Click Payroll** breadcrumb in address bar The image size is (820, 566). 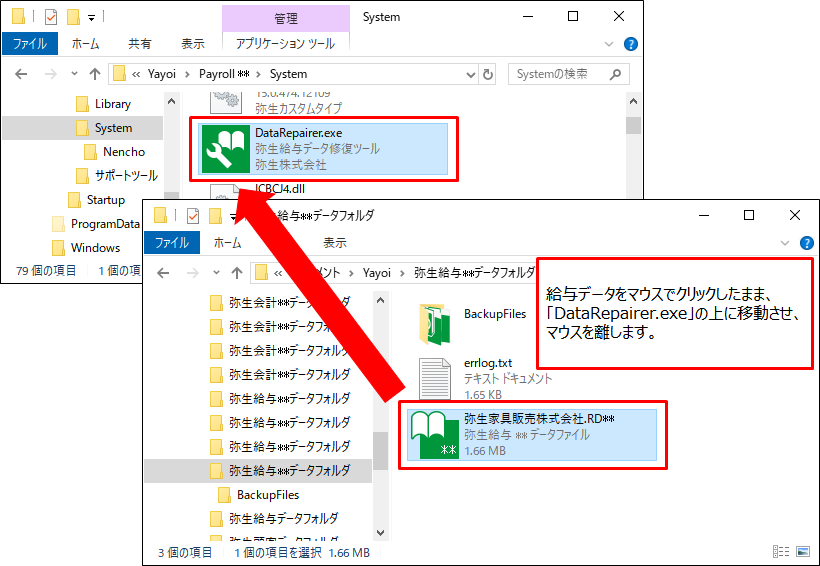224,74
